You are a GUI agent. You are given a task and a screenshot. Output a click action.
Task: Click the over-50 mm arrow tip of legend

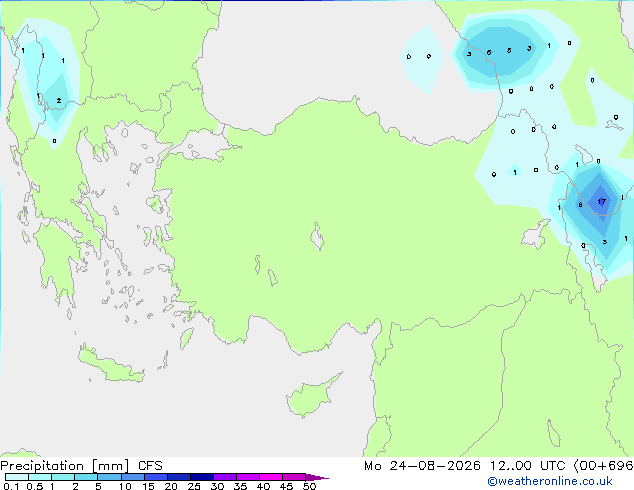click(x=317, y=477)
